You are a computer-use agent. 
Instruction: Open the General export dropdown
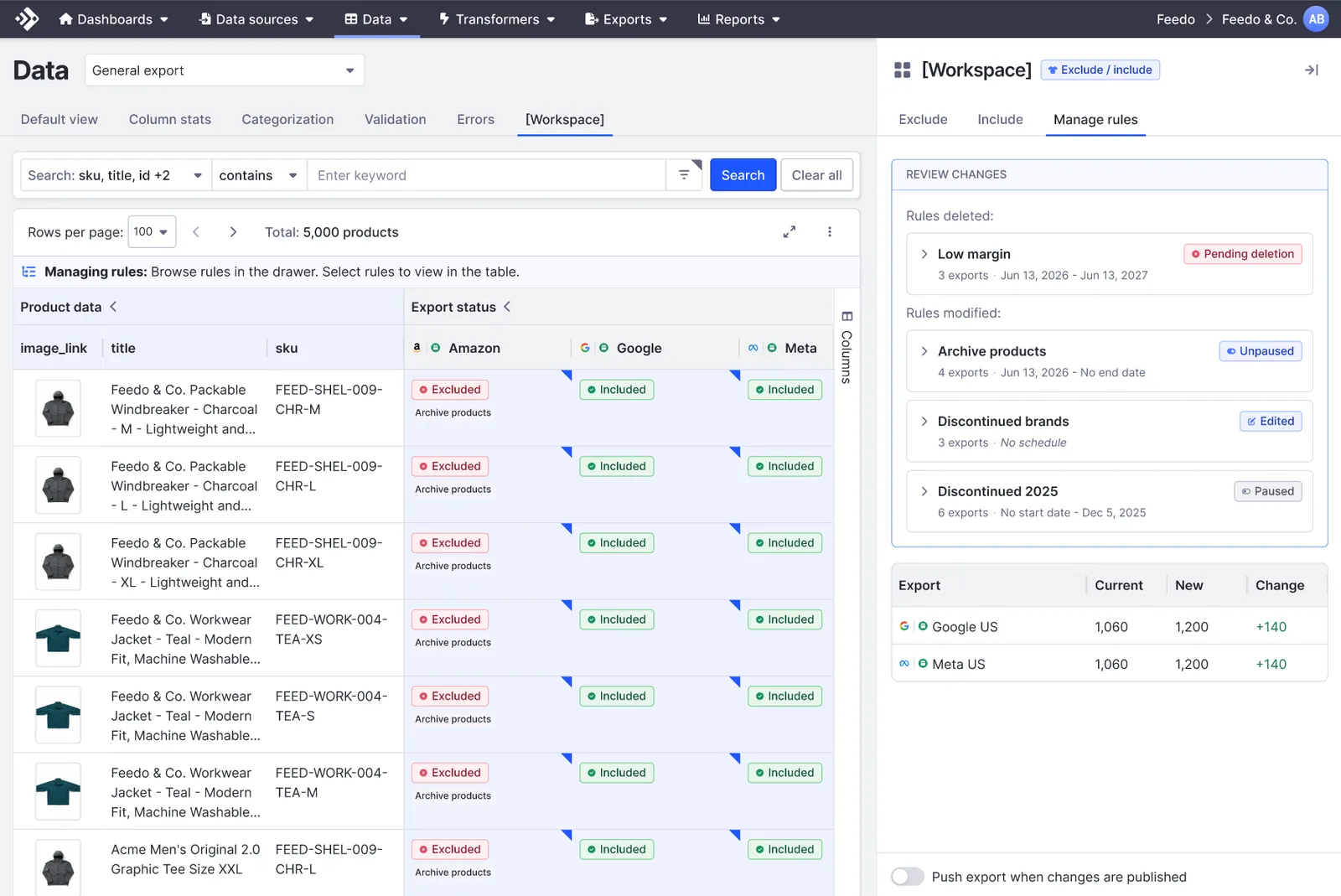224,70
